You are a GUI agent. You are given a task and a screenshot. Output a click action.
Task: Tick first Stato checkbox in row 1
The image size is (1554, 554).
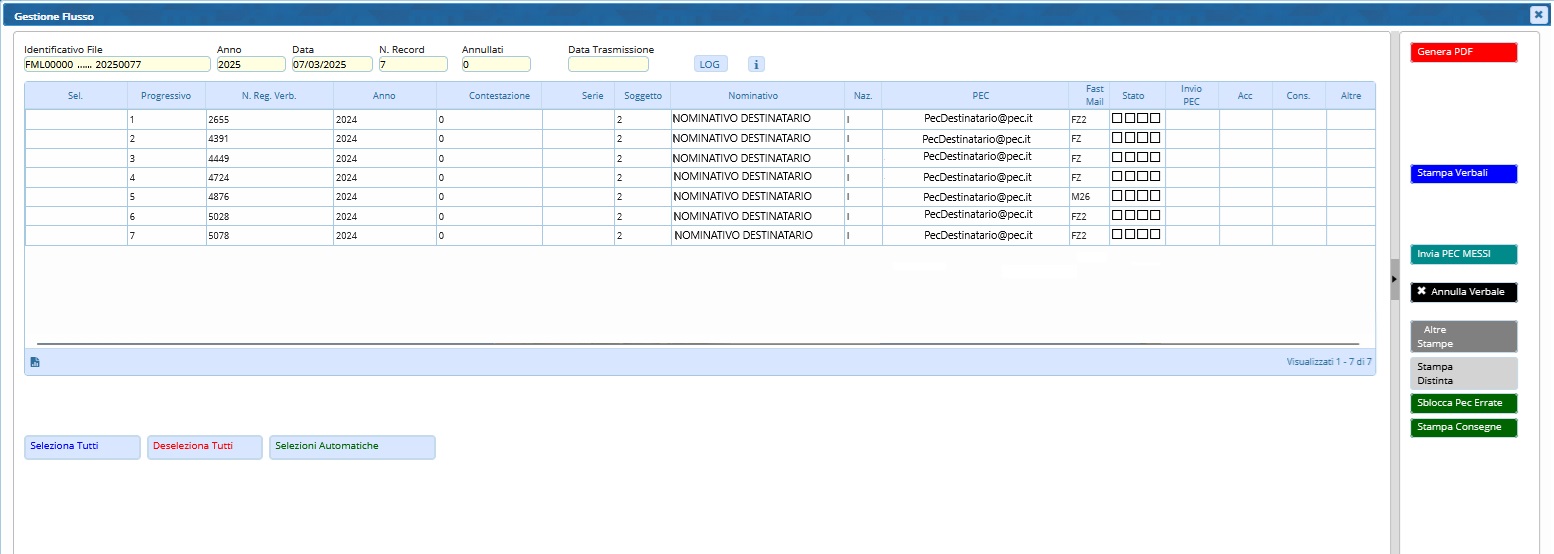point(1118,118)
